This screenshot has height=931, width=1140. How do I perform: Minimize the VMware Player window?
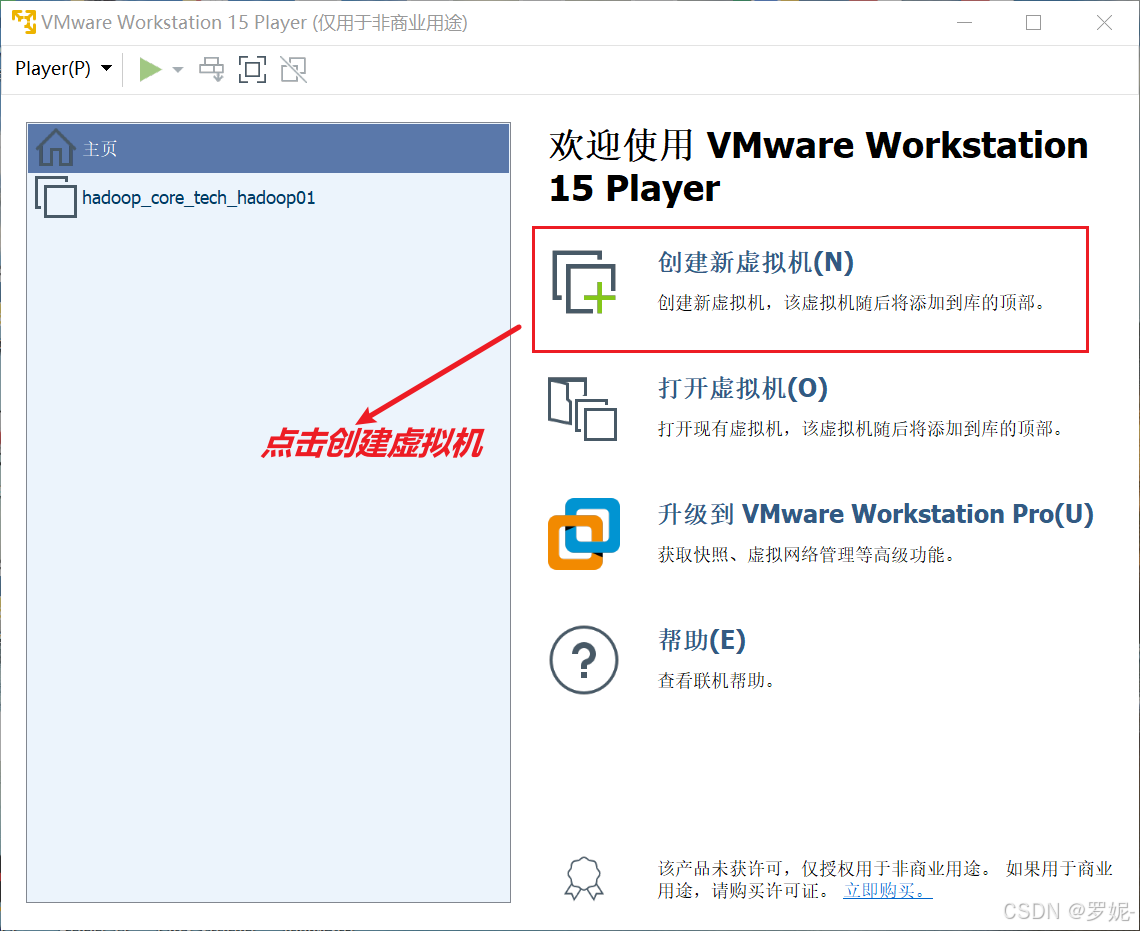click(965, 23)
